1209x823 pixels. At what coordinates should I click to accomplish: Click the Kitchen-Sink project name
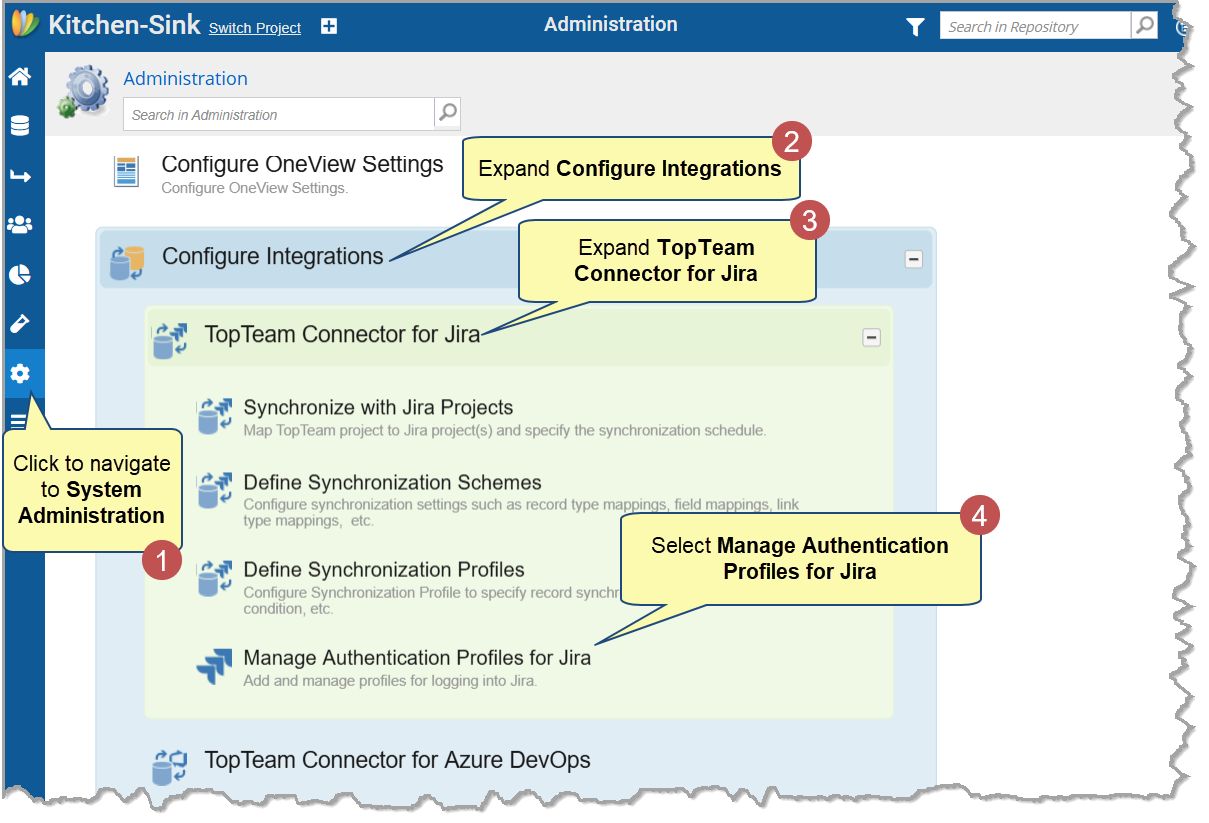pyautogui.click(x=124, y=25)
